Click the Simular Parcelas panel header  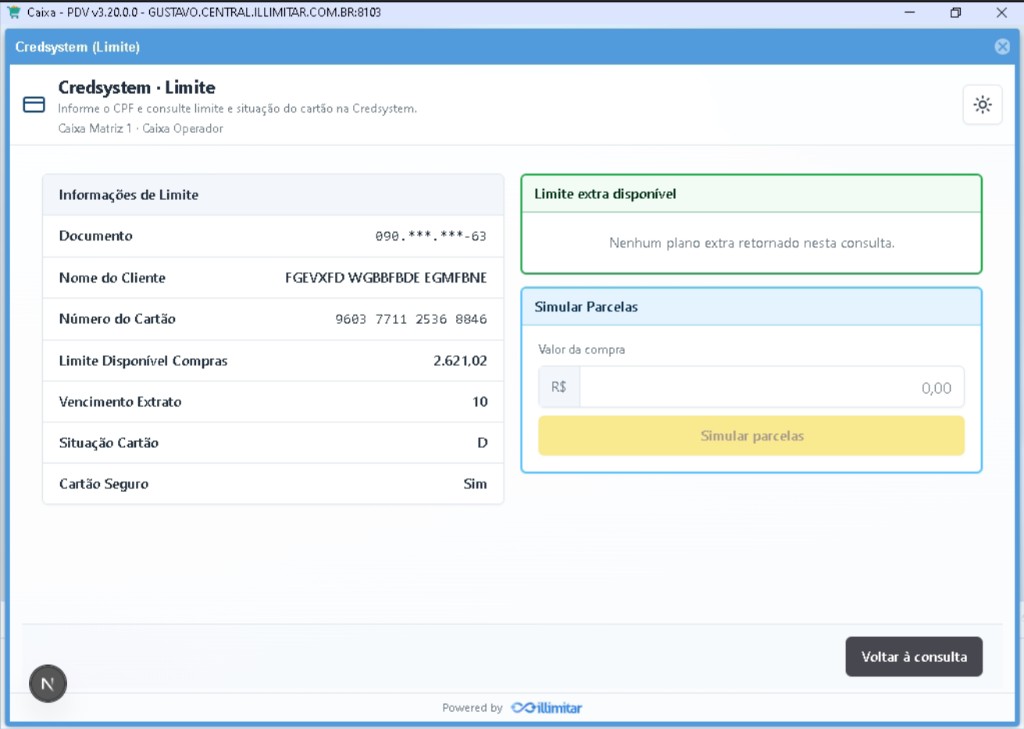[x=751, y=307]
